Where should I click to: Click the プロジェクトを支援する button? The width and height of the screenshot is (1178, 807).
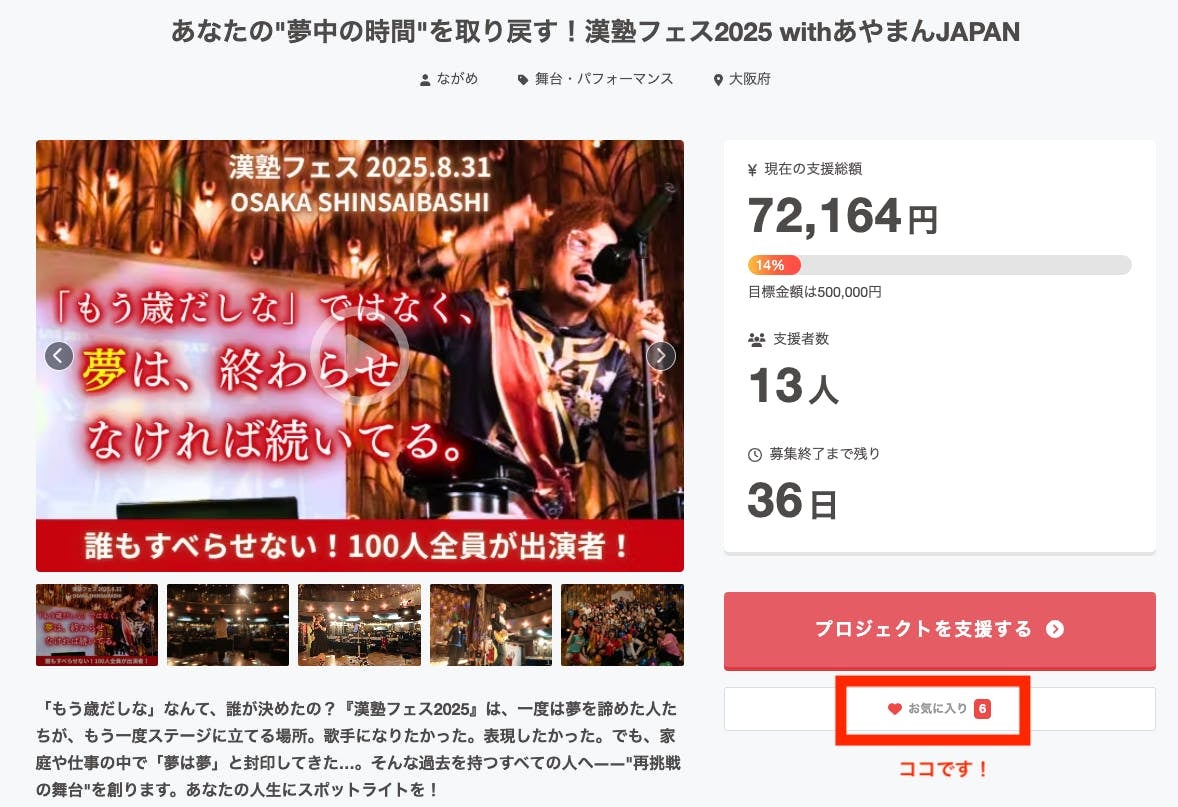point(939,630)
